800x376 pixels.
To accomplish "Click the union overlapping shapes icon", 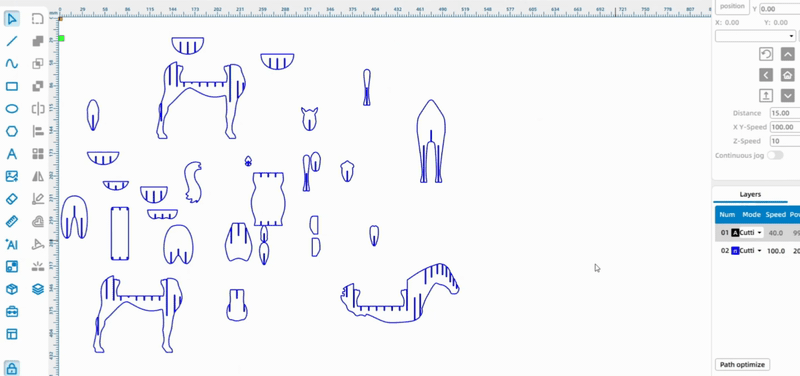I will [x=38, y=41].
